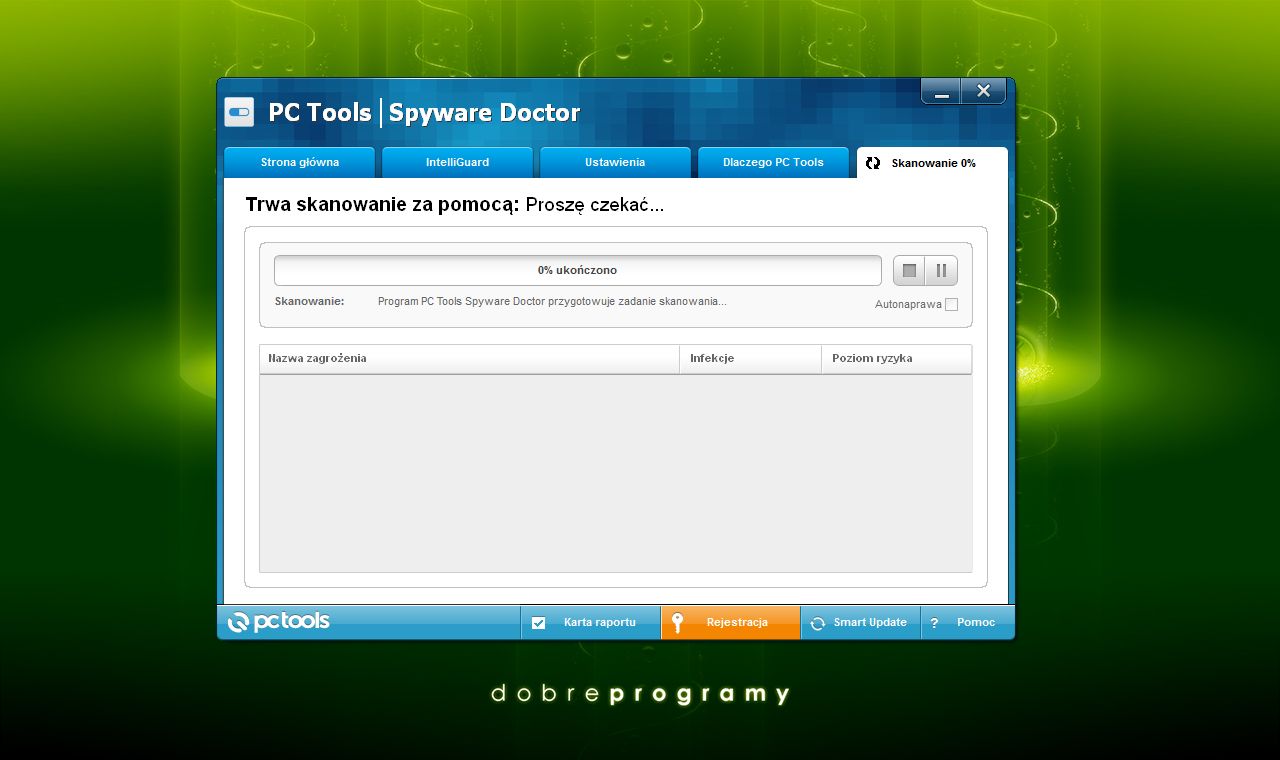Open the Strona główna tab
Viewport: 1280px width, 760px height.
[300, 162]
